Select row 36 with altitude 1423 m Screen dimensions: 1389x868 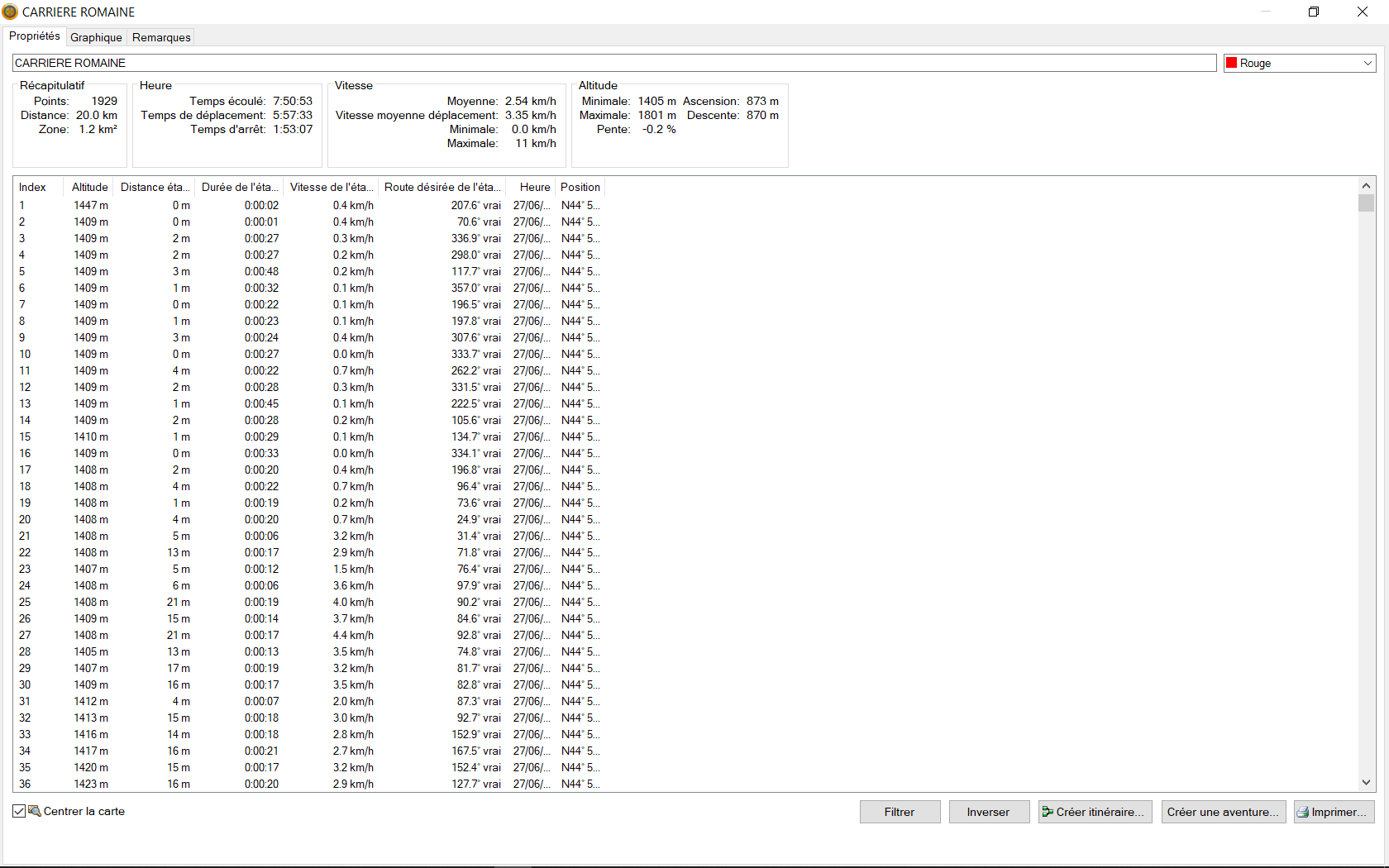click(309, 784)
